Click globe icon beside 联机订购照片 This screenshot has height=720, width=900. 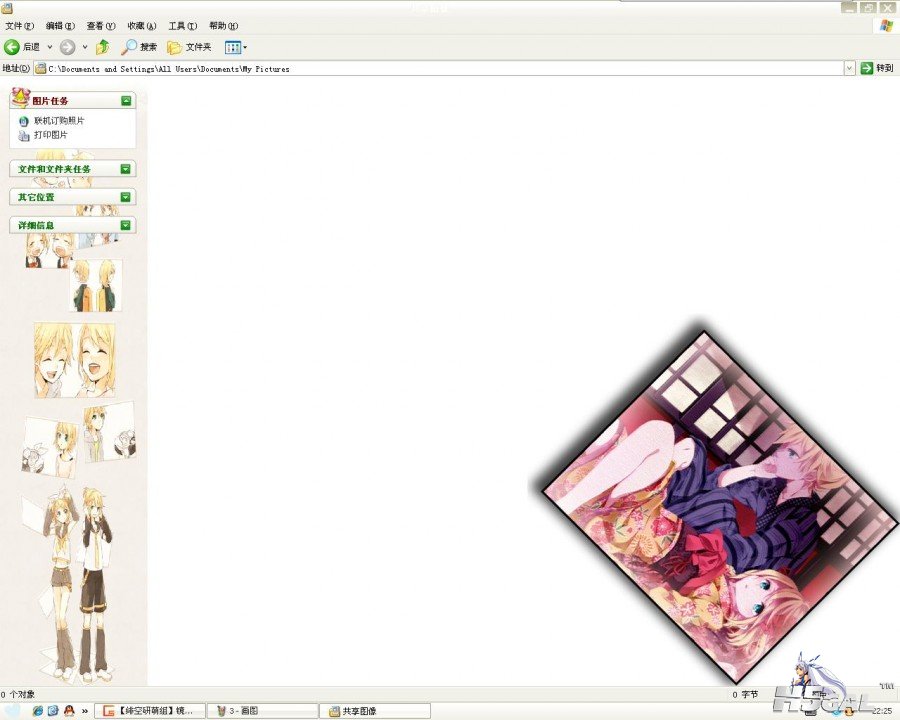pos(24,121)
